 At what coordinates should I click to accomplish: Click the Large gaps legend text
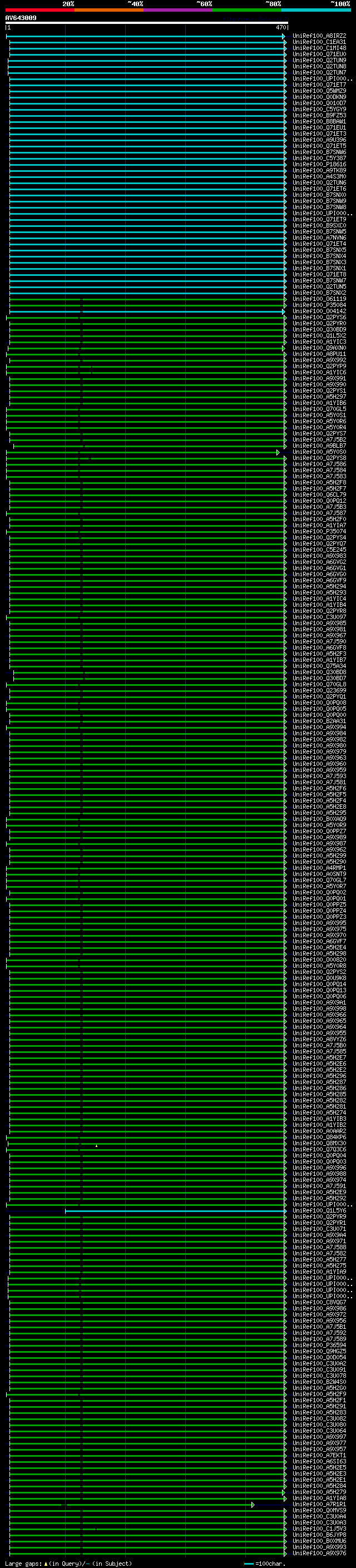click(68, 1563)
